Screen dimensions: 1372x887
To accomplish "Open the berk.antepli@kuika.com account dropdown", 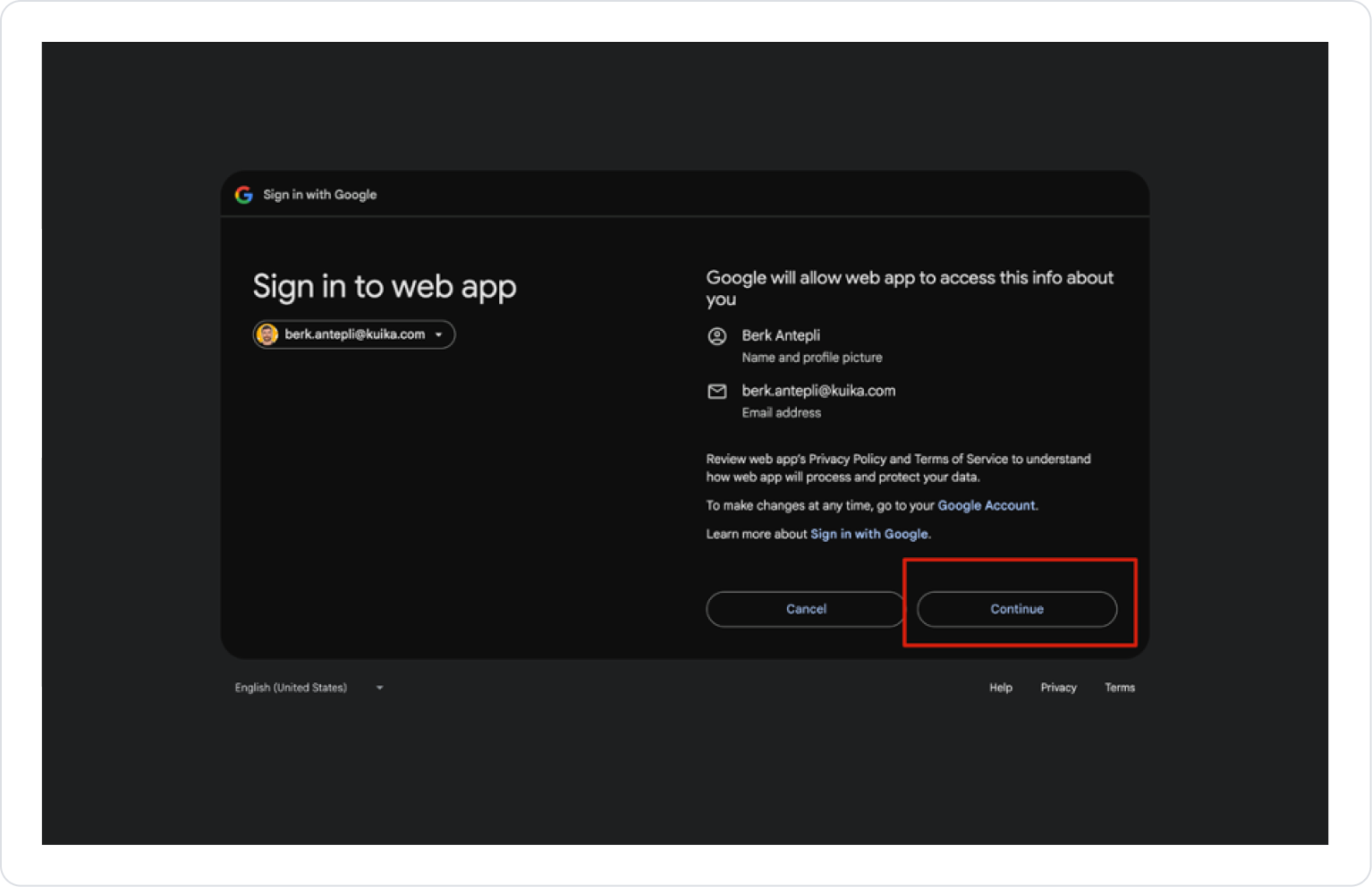I will point(354,334).
